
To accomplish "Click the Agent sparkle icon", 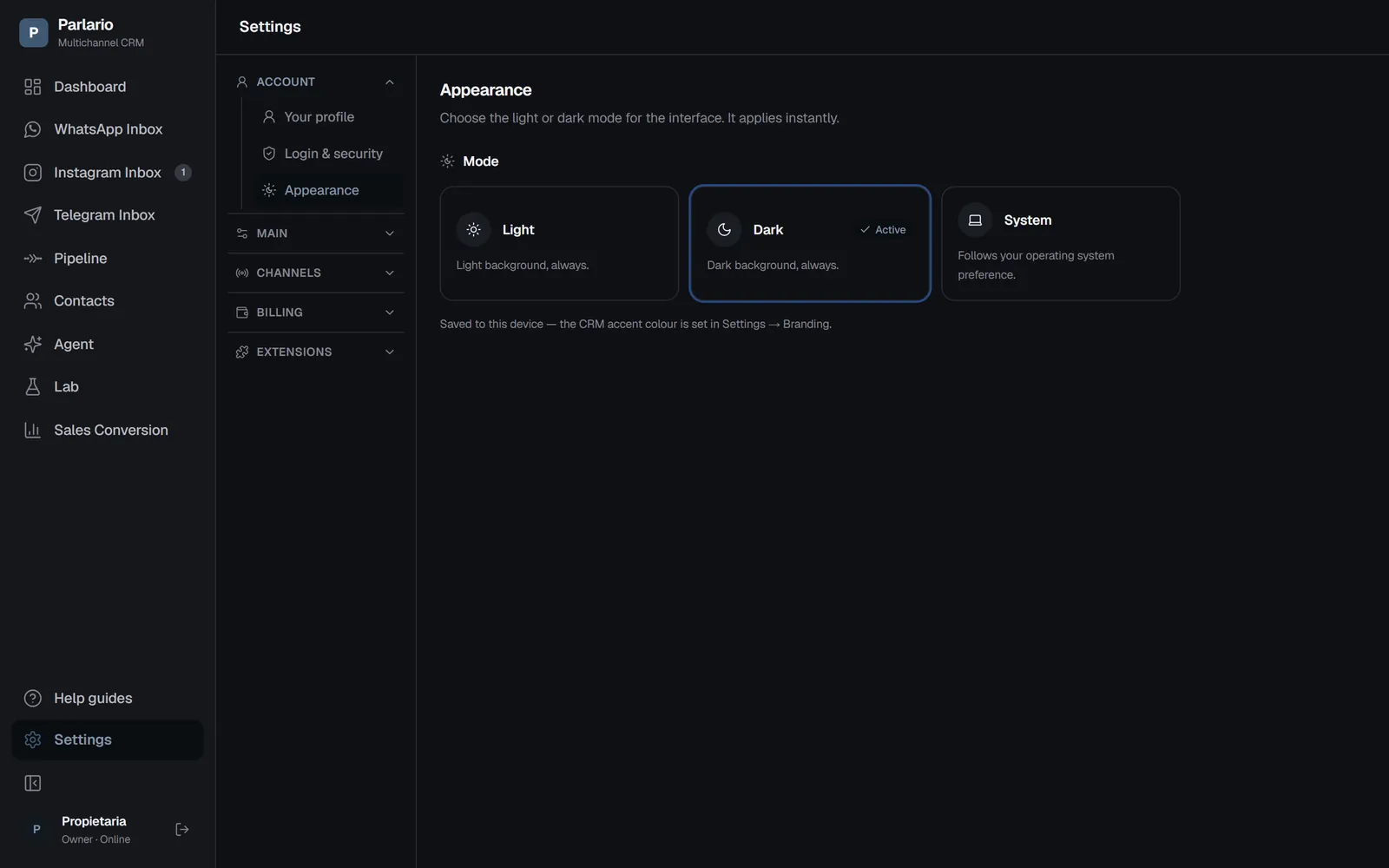I will 33,345.
